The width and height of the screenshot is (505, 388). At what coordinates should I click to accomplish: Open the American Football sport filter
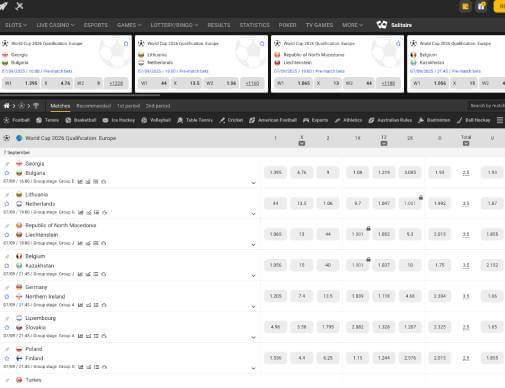click(x=273, y=120)
